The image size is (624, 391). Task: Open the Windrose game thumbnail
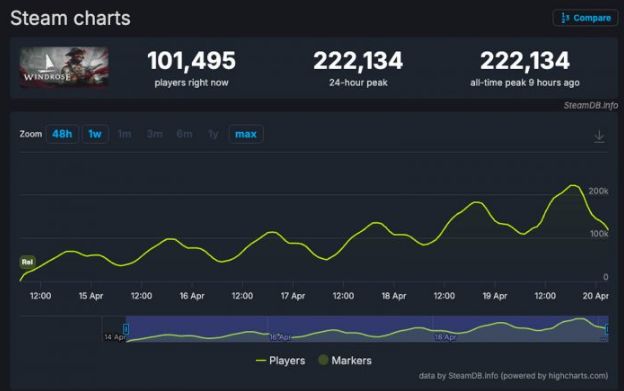[64, 67]
